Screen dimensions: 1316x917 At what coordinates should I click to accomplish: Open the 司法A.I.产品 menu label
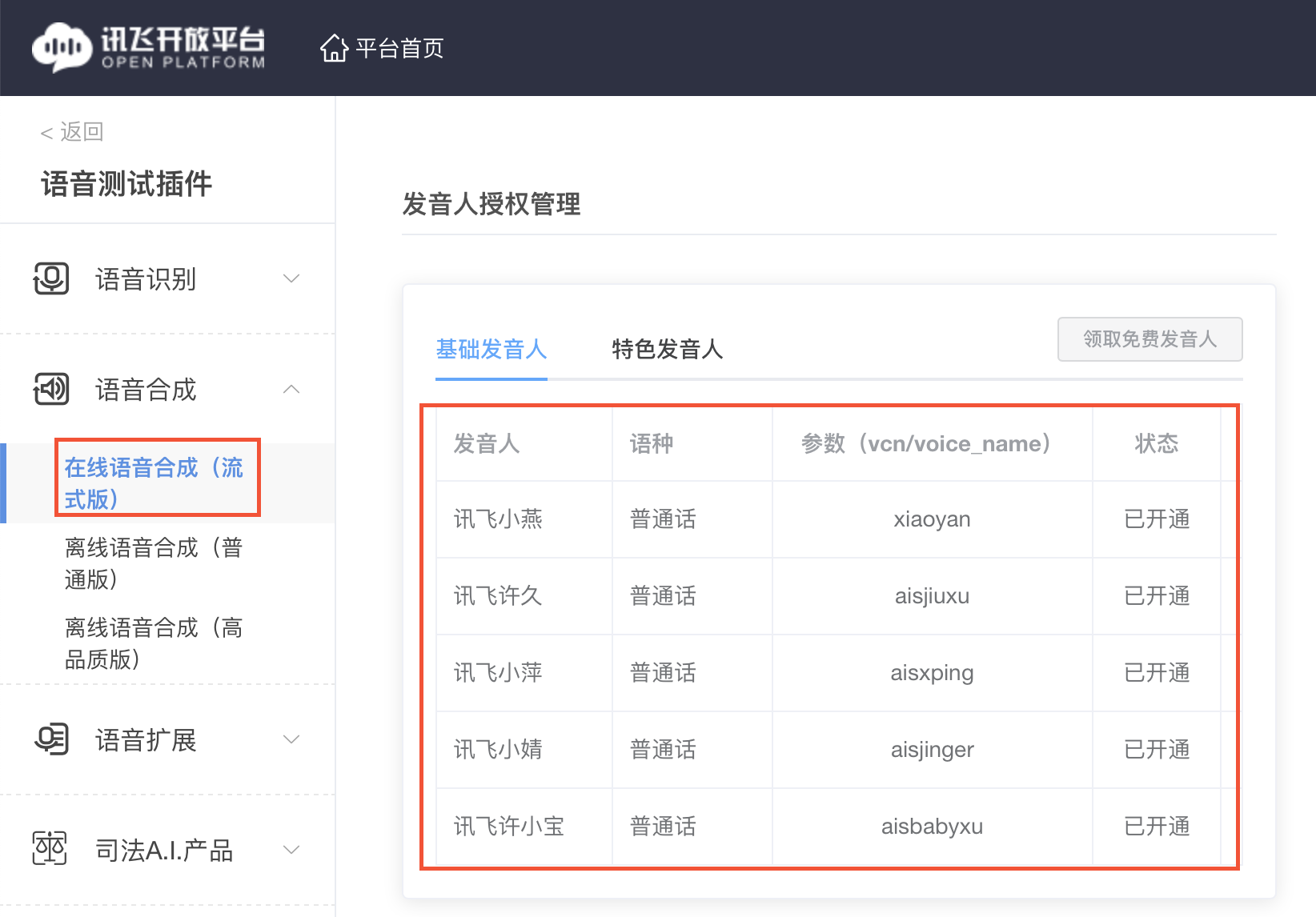(164, 850)
